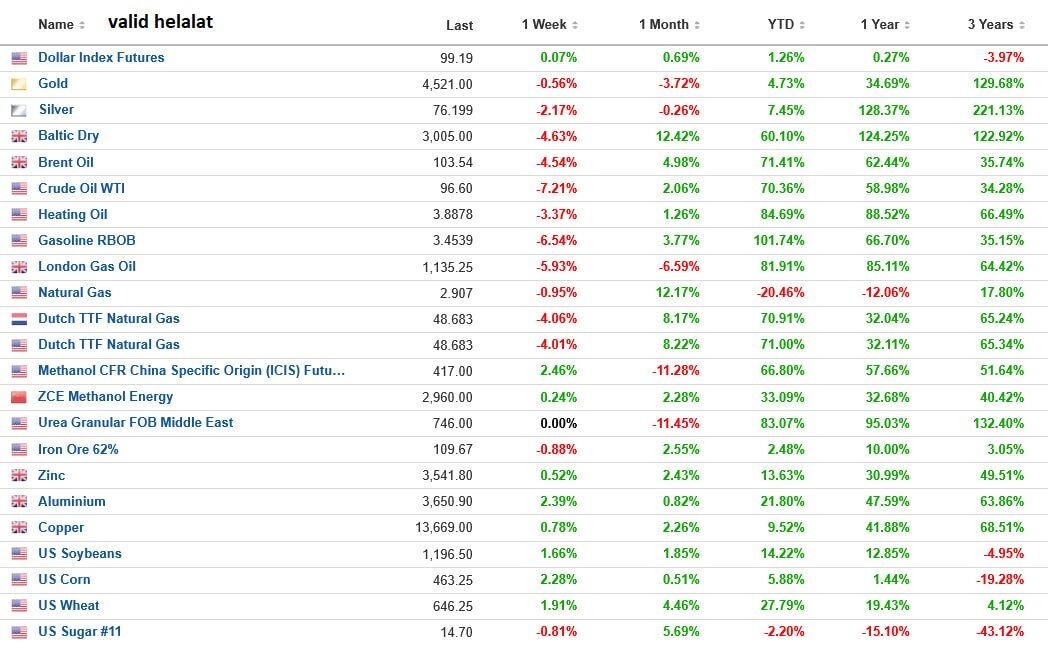
Task: Open the Crude Oil WTI link
Action: point(82,188)
